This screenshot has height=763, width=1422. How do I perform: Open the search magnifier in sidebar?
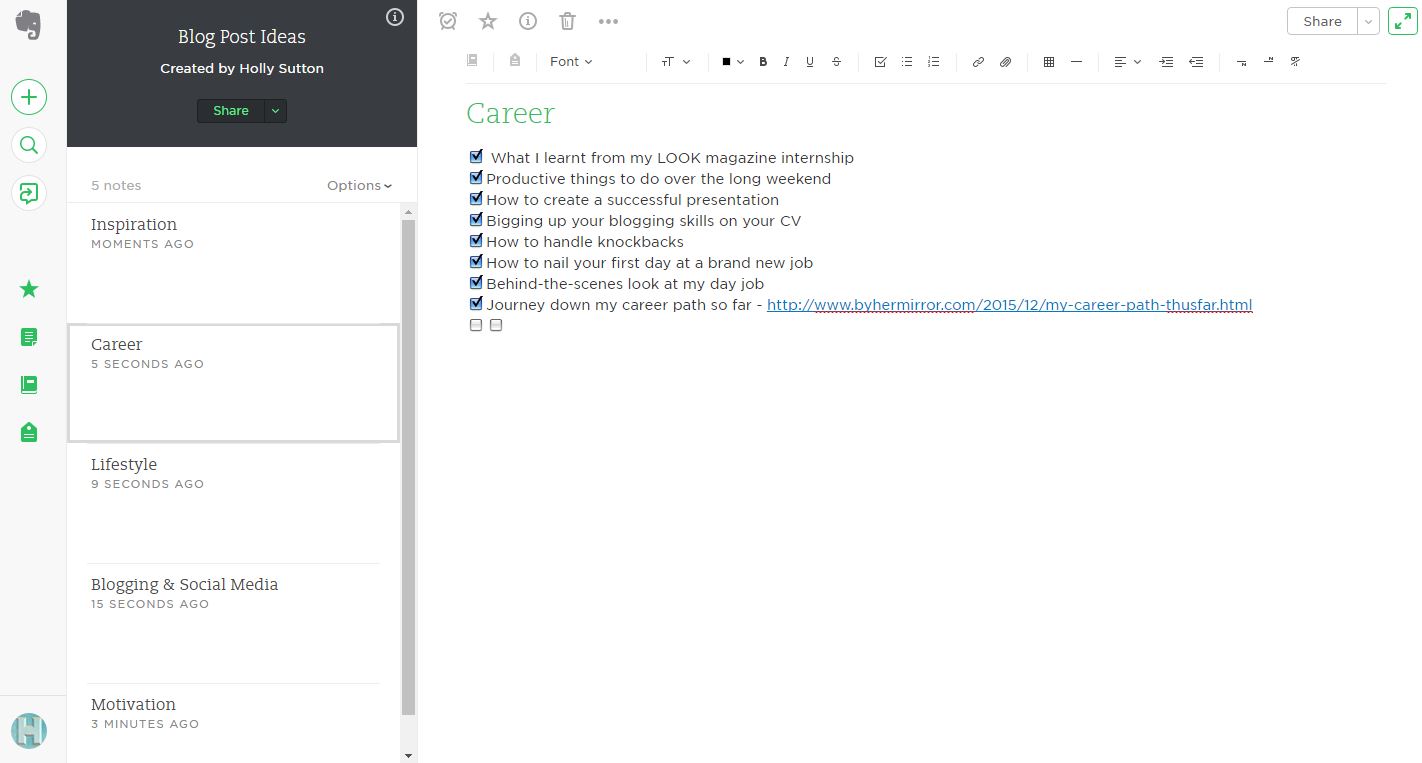pos(29,145)
